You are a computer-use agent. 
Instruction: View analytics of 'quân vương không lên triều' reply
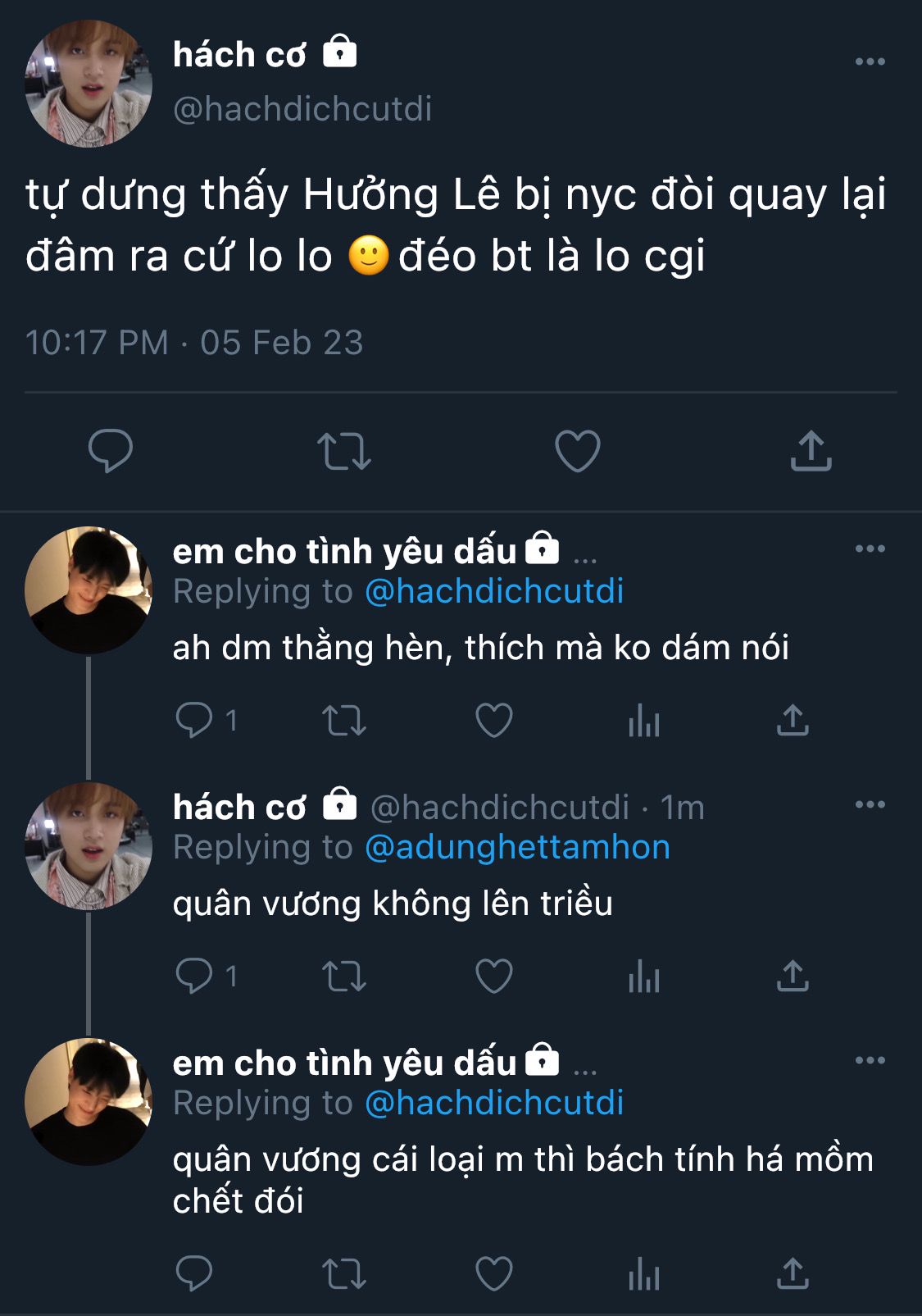tap(643, 977)
